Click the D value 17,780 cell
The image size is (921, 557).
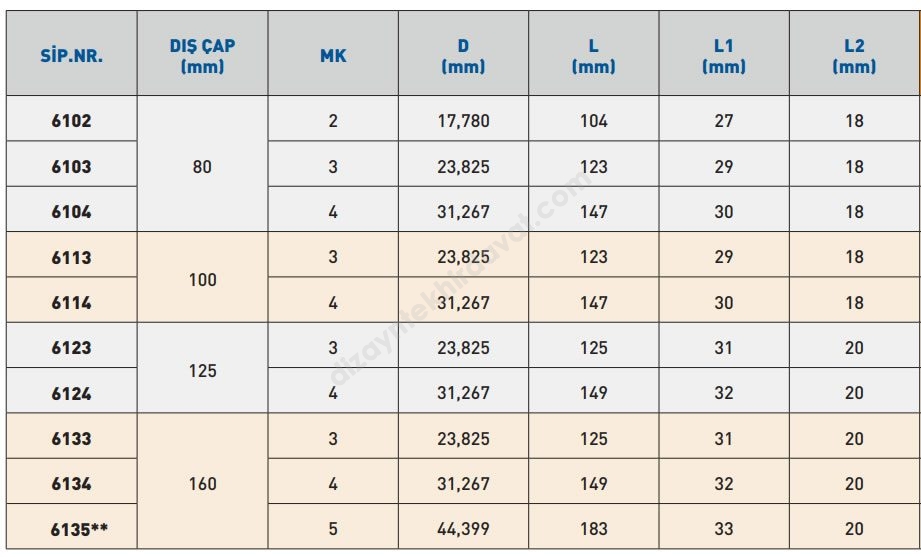[463, 121]
